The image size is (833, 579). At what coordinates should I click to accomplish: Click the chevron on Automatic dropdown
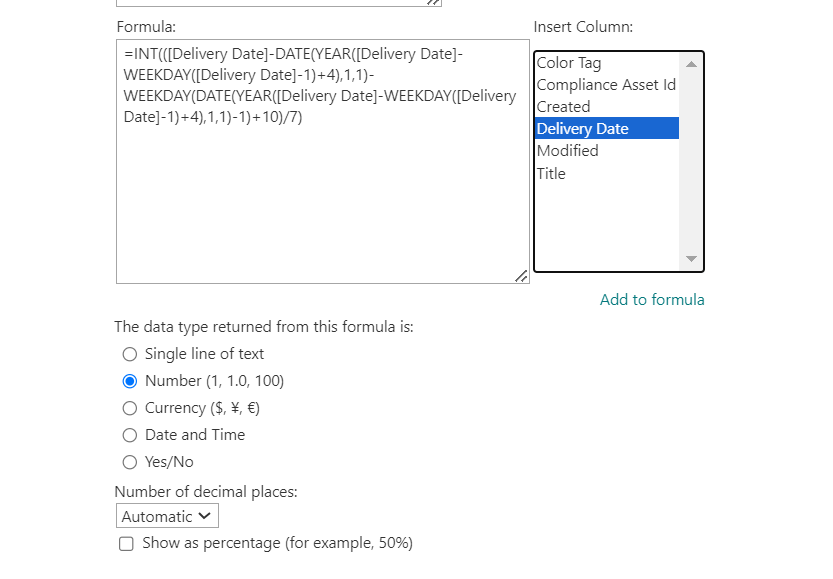[x=205, y=516]
